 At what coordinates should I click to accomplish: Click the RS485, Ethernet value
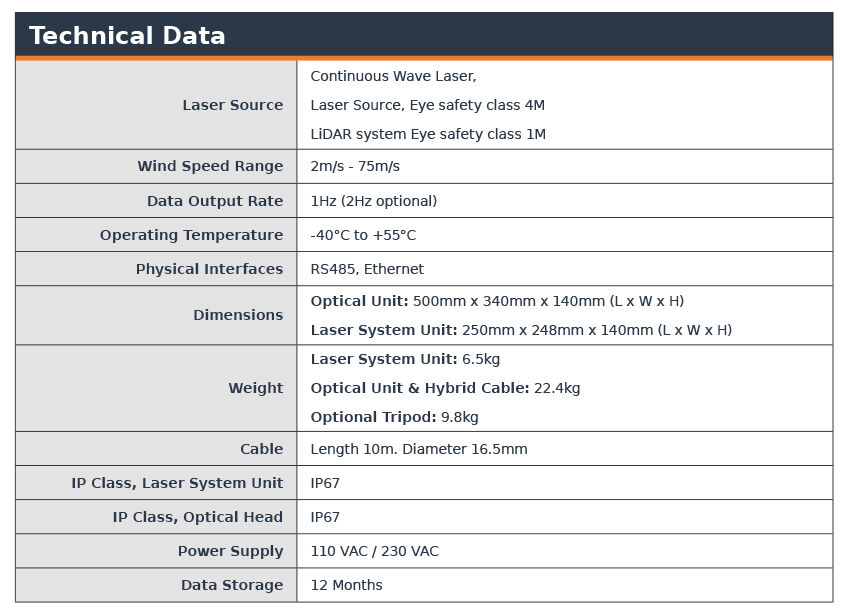(x=366, y=269)
